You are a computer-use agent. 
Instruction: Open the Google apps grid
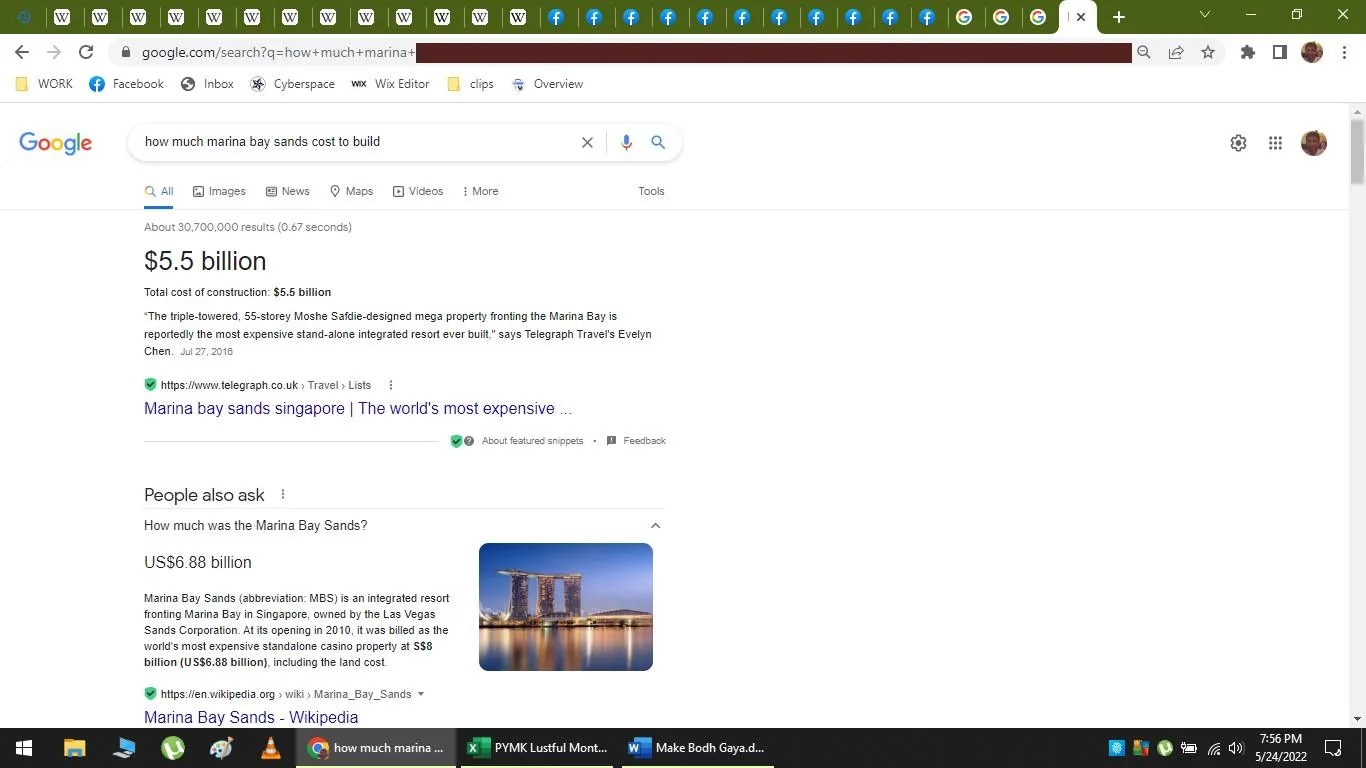(x=1275, y=143)
